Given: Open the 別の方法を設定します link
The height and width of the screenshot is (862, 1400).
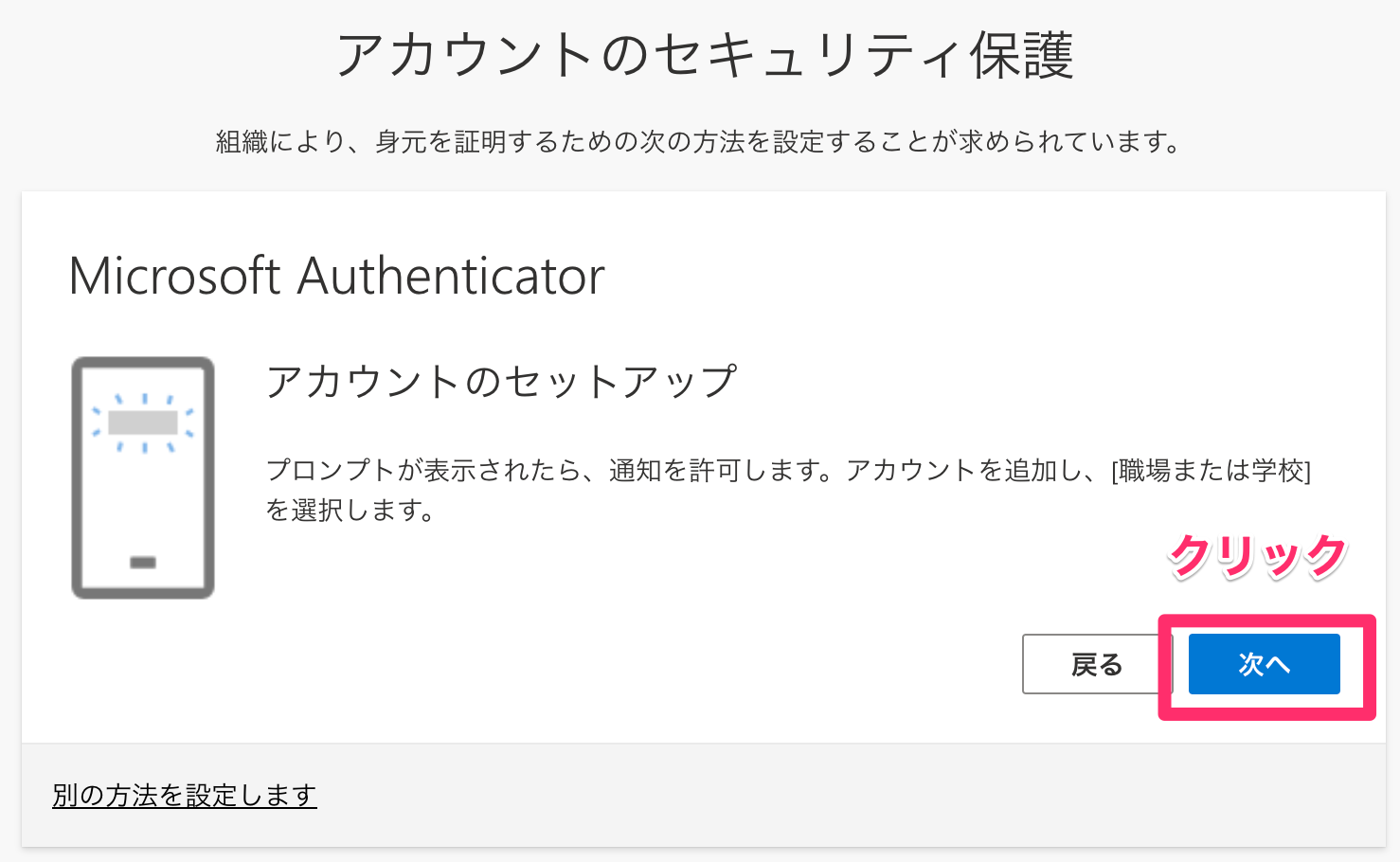Looking at the screenshot, I should coord(185,795).
